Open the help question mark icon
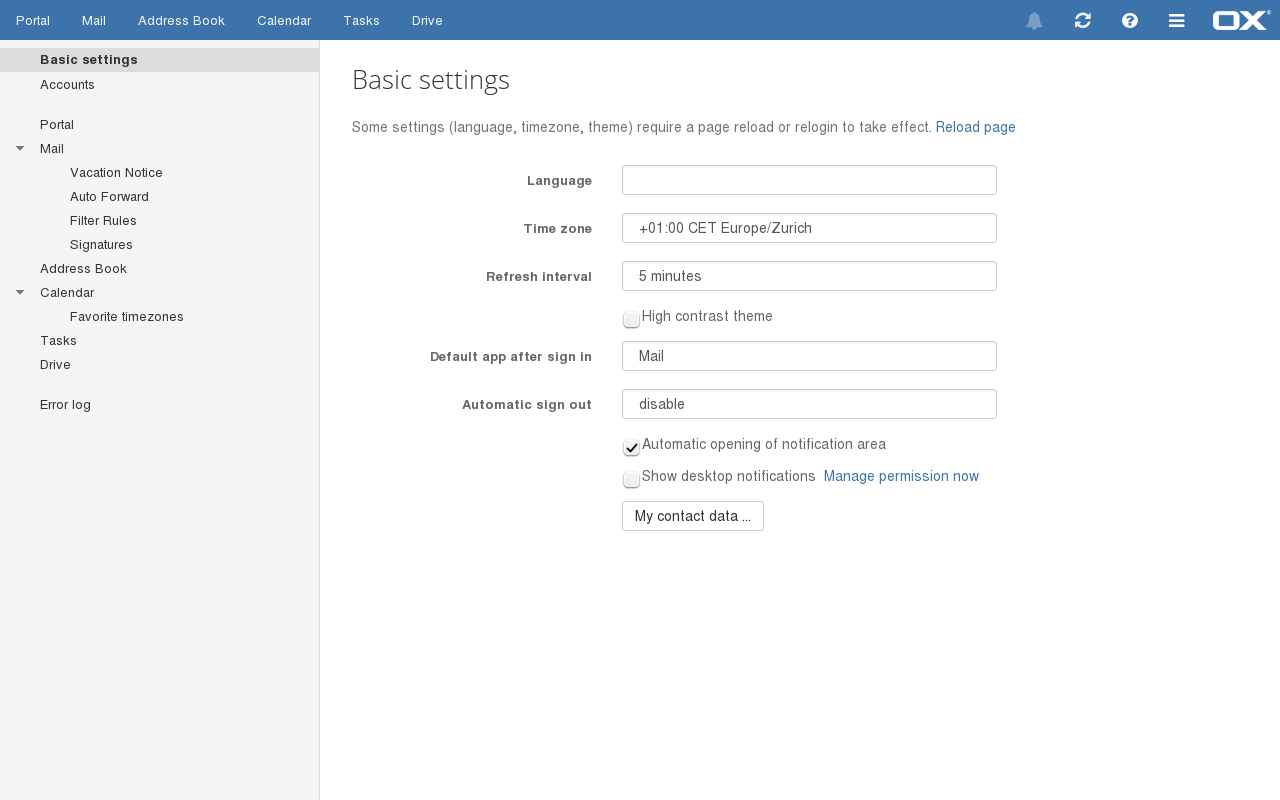Image resolution: width=1280 pixels, height=800 pixels. coord(1130,21)
